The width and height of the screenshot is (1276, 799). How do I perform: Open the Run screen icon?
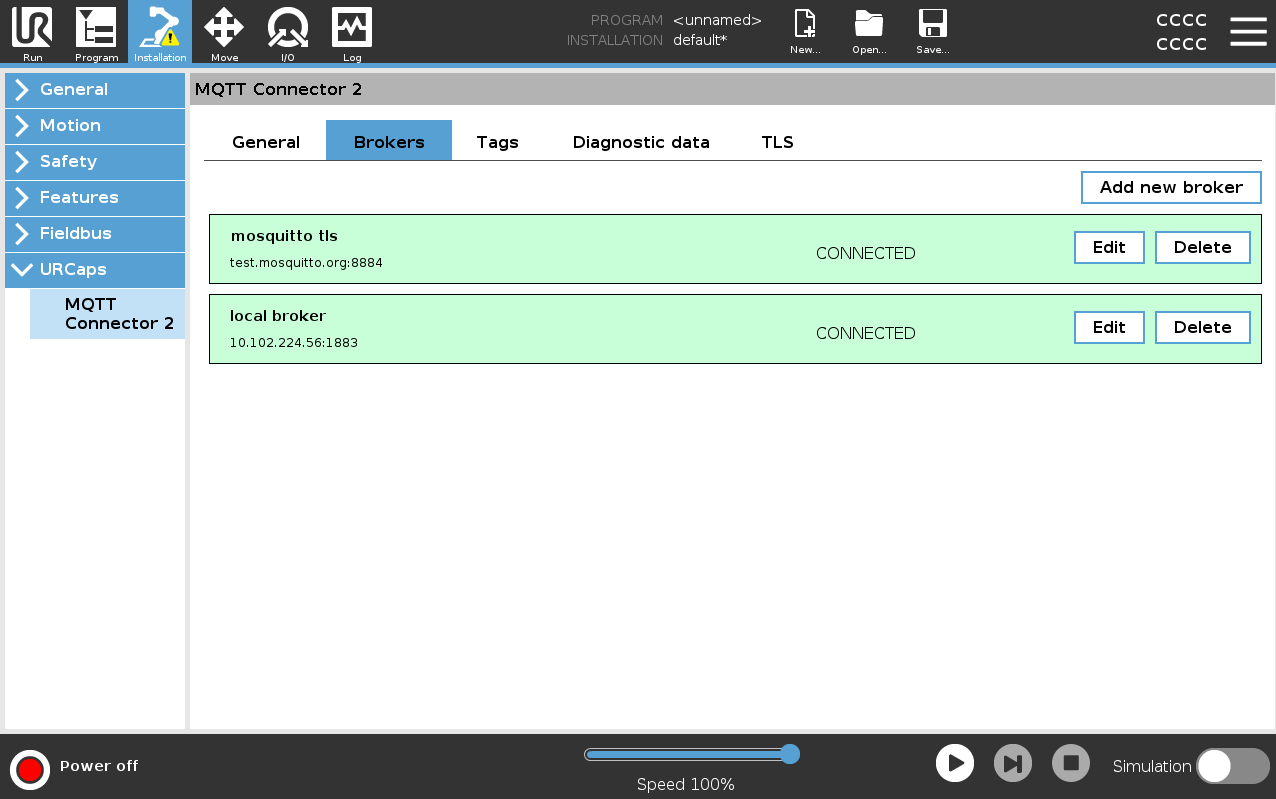[32, 30]
